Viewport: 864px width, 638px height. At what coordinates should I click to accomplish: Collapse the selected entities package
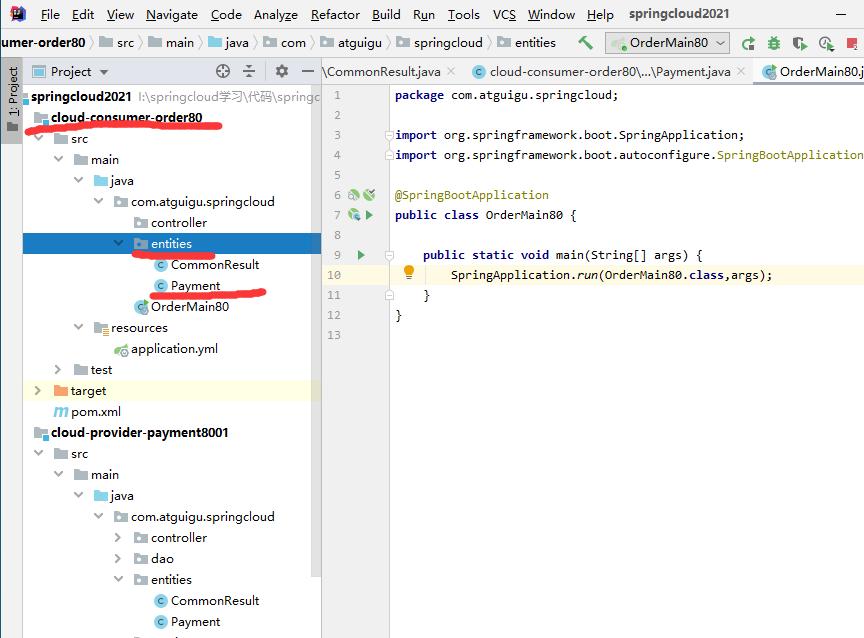[118, 243]
